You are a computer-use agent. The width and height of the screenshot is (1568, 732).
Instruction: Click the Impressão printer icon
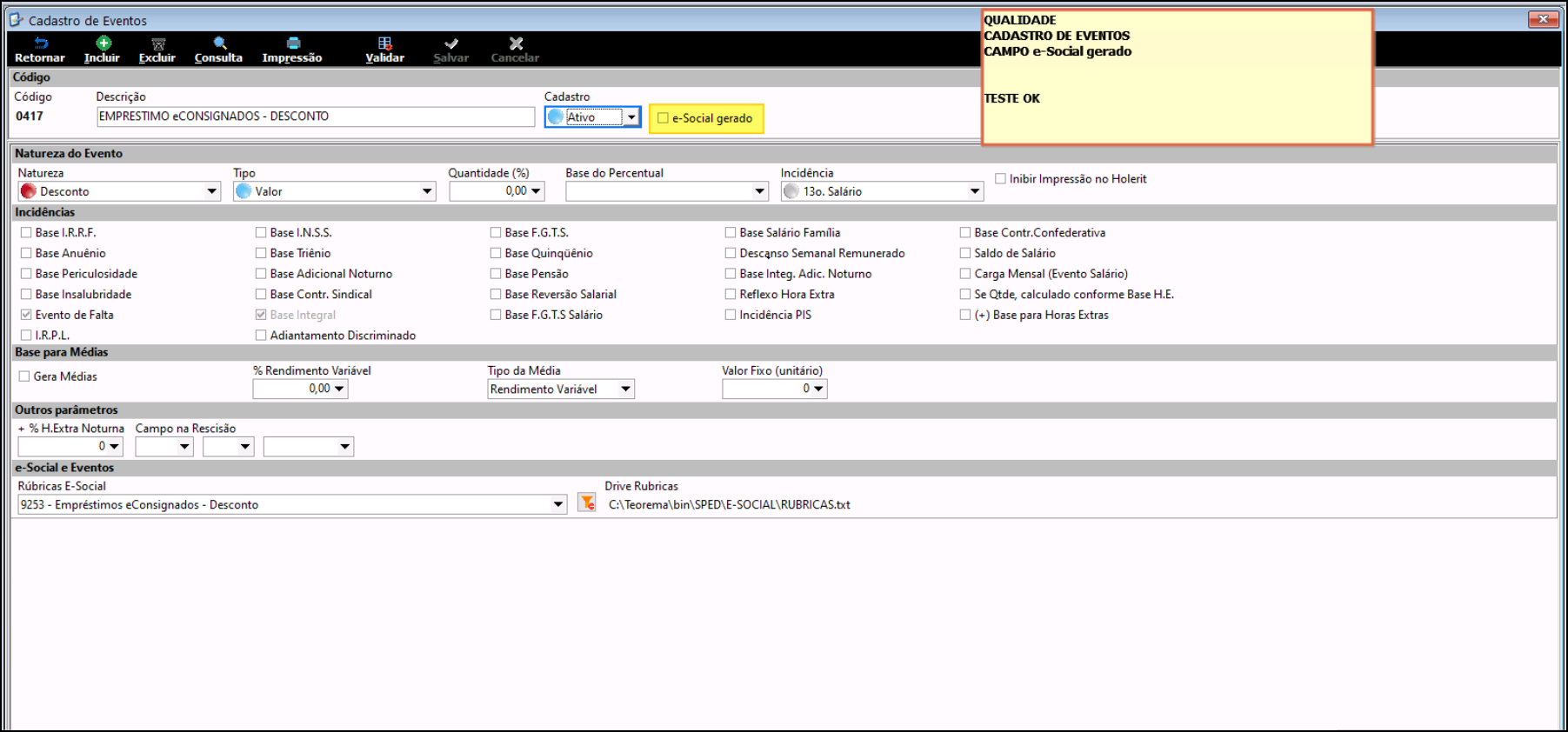(x=294, y=43)
